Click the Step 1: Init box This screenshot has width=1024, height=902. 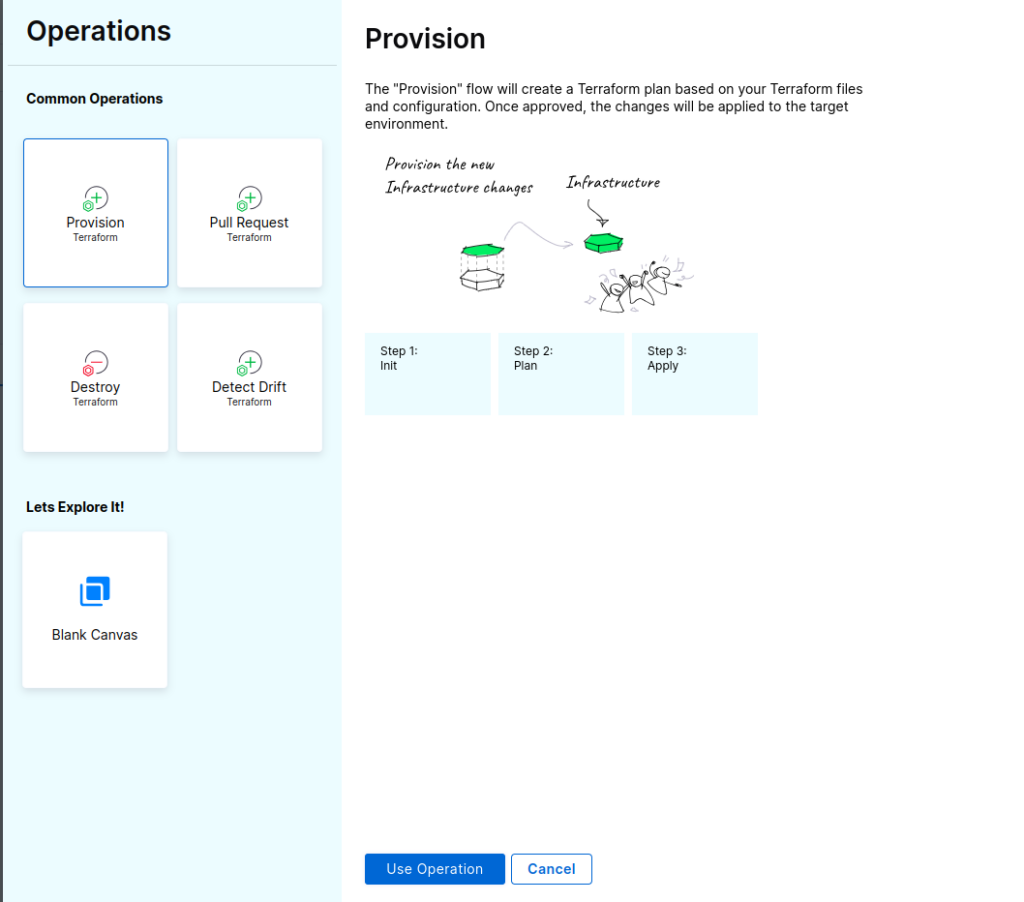[x=427, y=373]
